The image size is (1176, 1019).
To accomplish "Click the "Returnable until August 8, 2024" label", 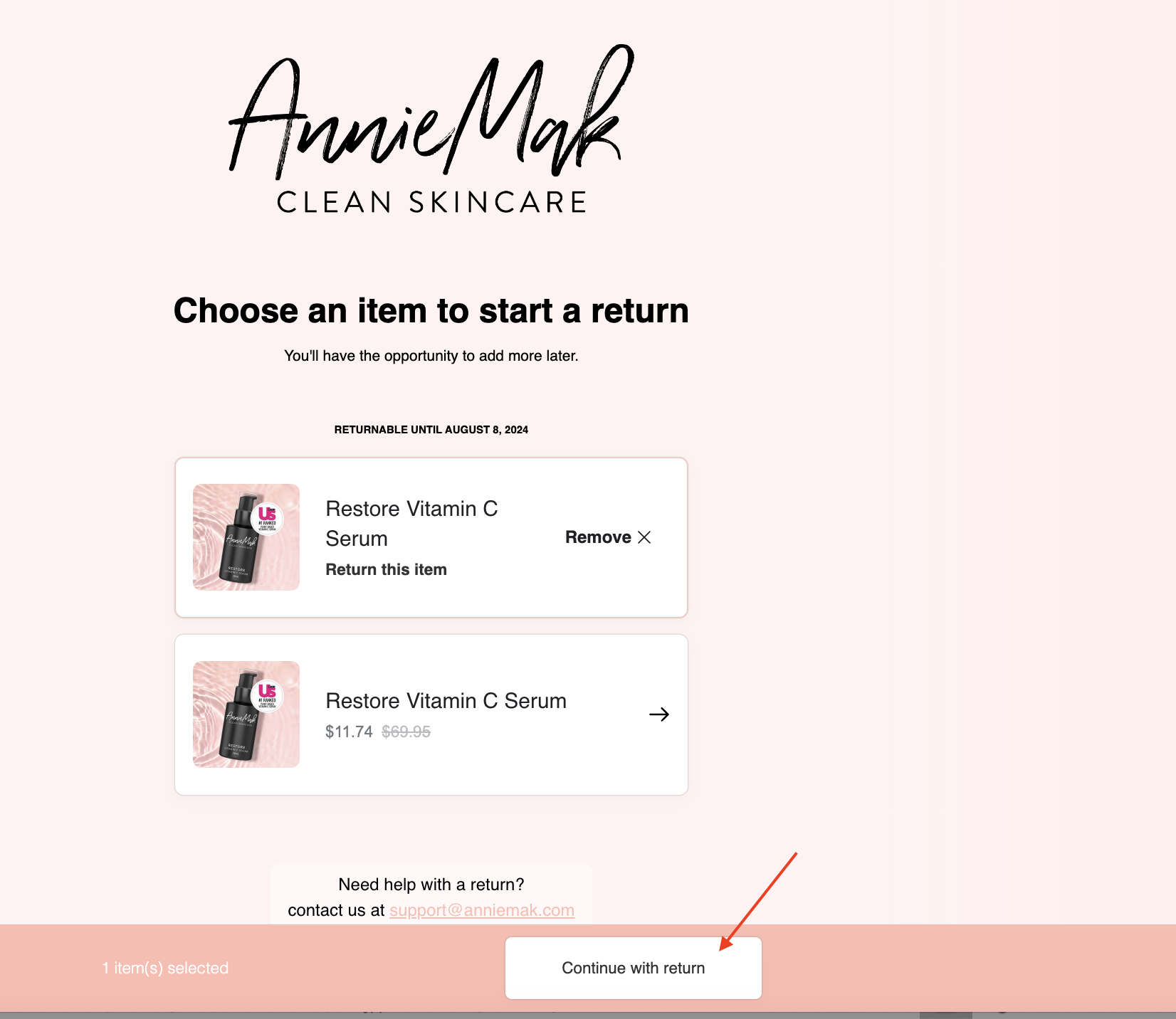I will (431, 430).
